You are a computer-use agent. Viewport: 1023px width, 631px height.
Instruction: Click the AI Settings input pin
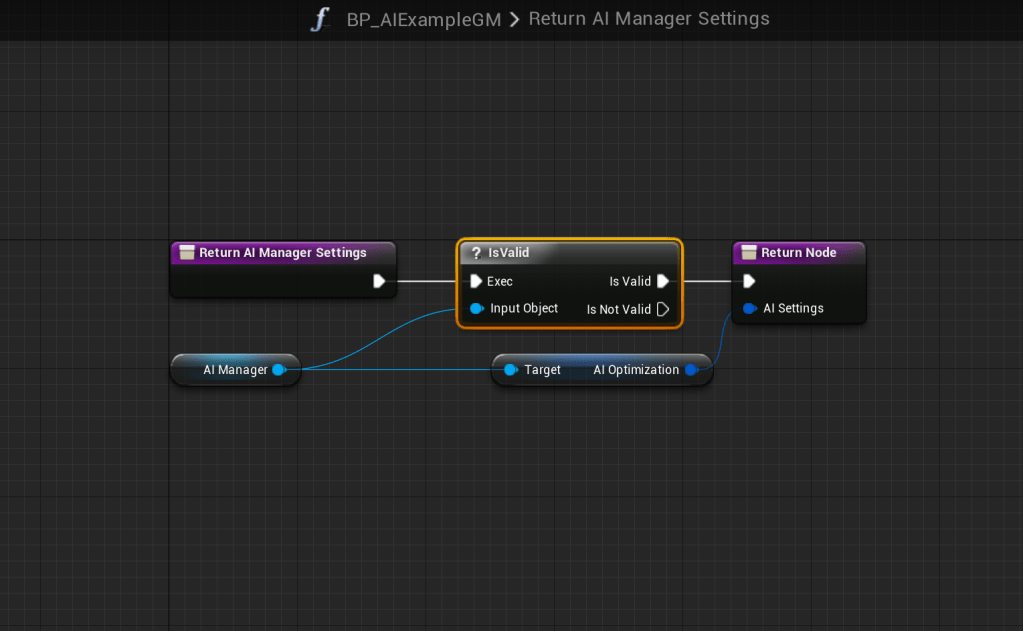click(x=749, y=308)
